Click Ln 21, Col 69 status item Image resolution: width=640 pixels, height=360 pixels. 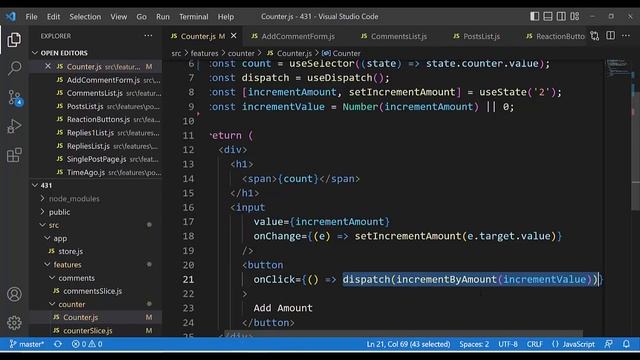(408, 344)
